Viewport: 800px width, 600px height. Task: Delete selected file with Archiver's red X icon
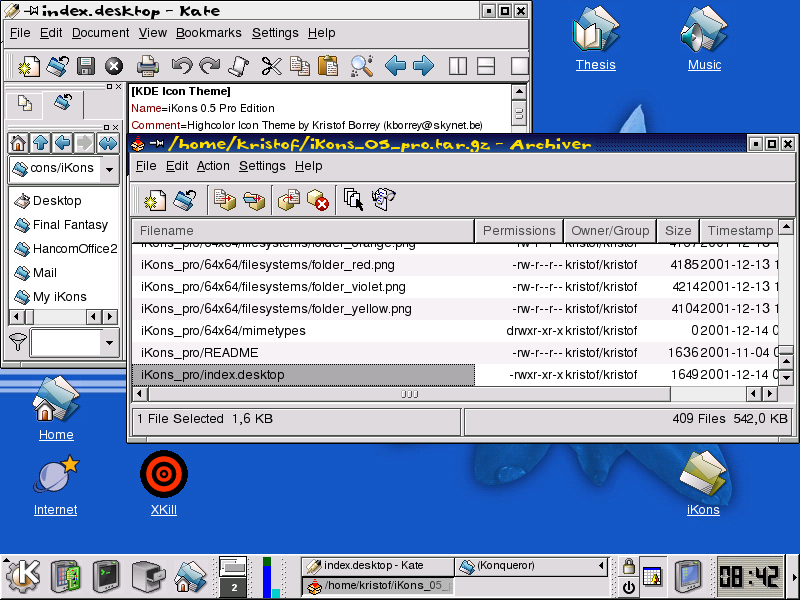click(317, 199)
